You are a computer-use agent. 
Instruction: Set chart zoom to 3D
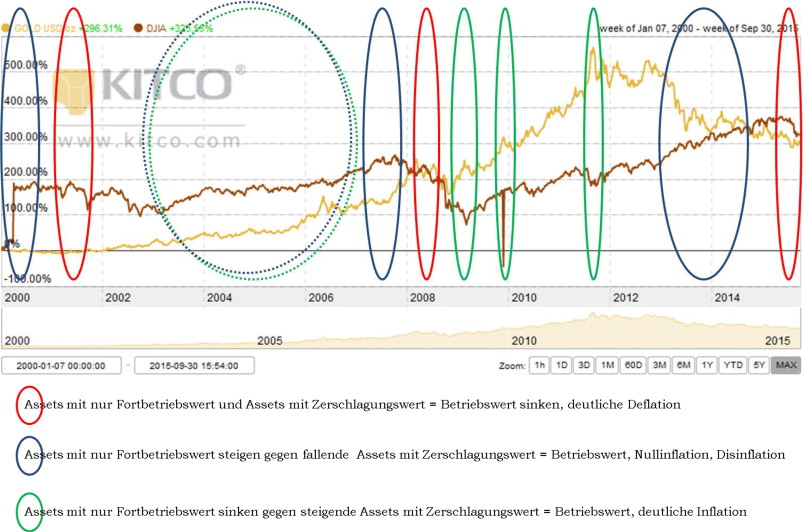[584, 365]
